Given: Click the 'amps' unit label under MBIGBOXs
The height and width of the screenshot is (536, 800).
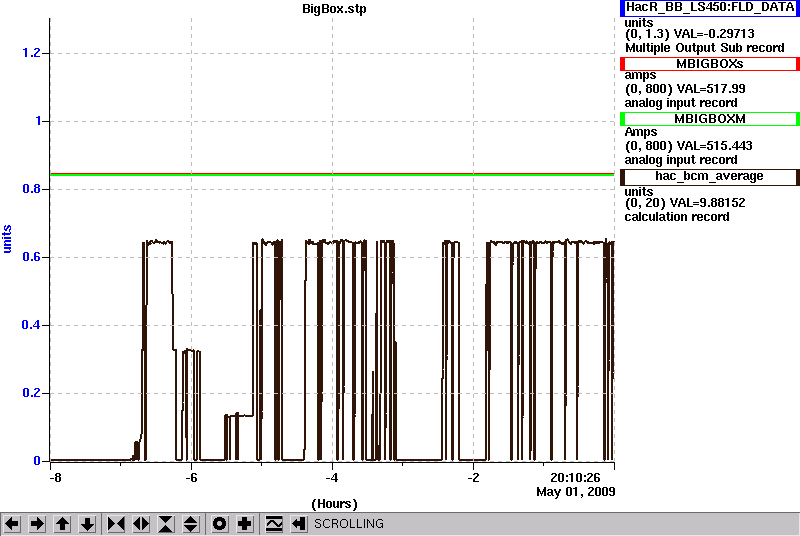Looking at the screenshot, I should tap(640, 75).
